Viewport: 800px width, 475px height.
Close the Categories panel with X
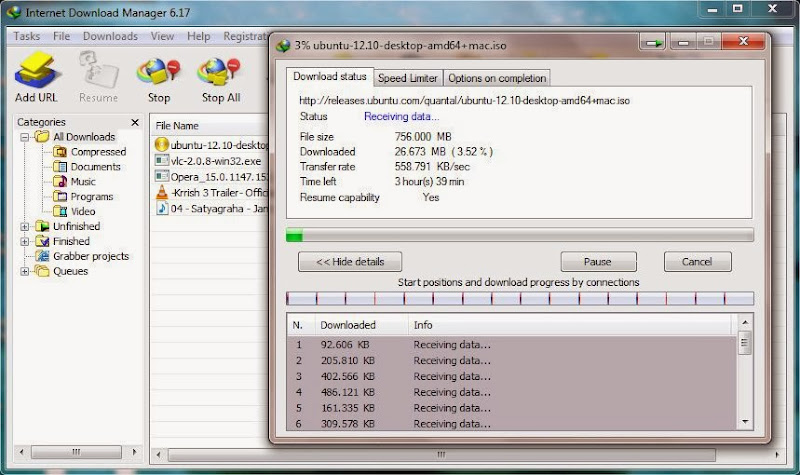click(135, 122)
